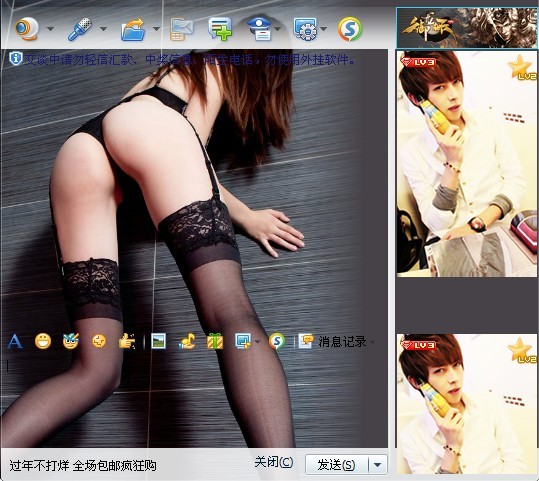This screenshot has width=539, height=481.
Task: Start a voice call with microphone icon
Action: coord(80,29)
